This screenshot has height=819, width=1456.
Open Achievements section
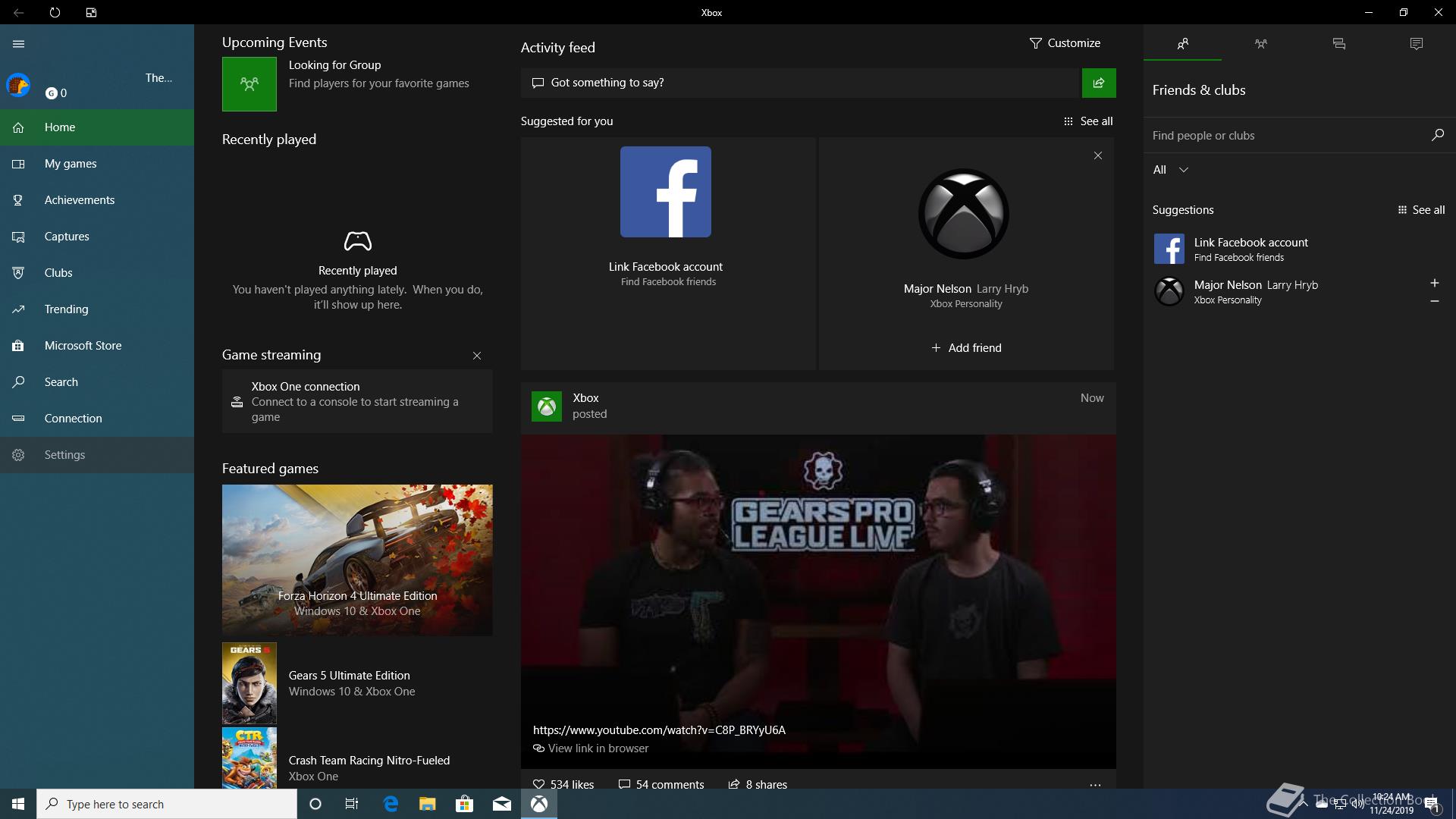[x=97, y=200]
